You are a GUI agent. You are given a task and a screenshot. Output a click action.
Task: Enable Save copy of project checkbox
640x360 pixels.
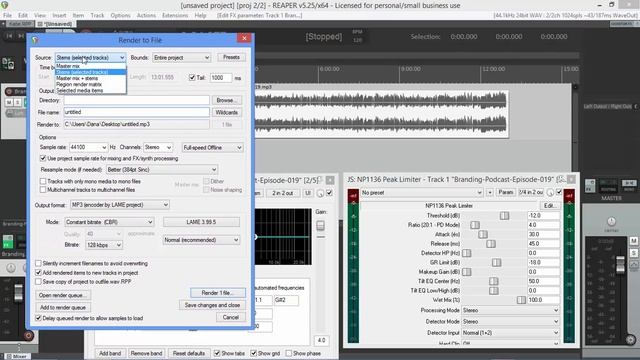(38, 282)
